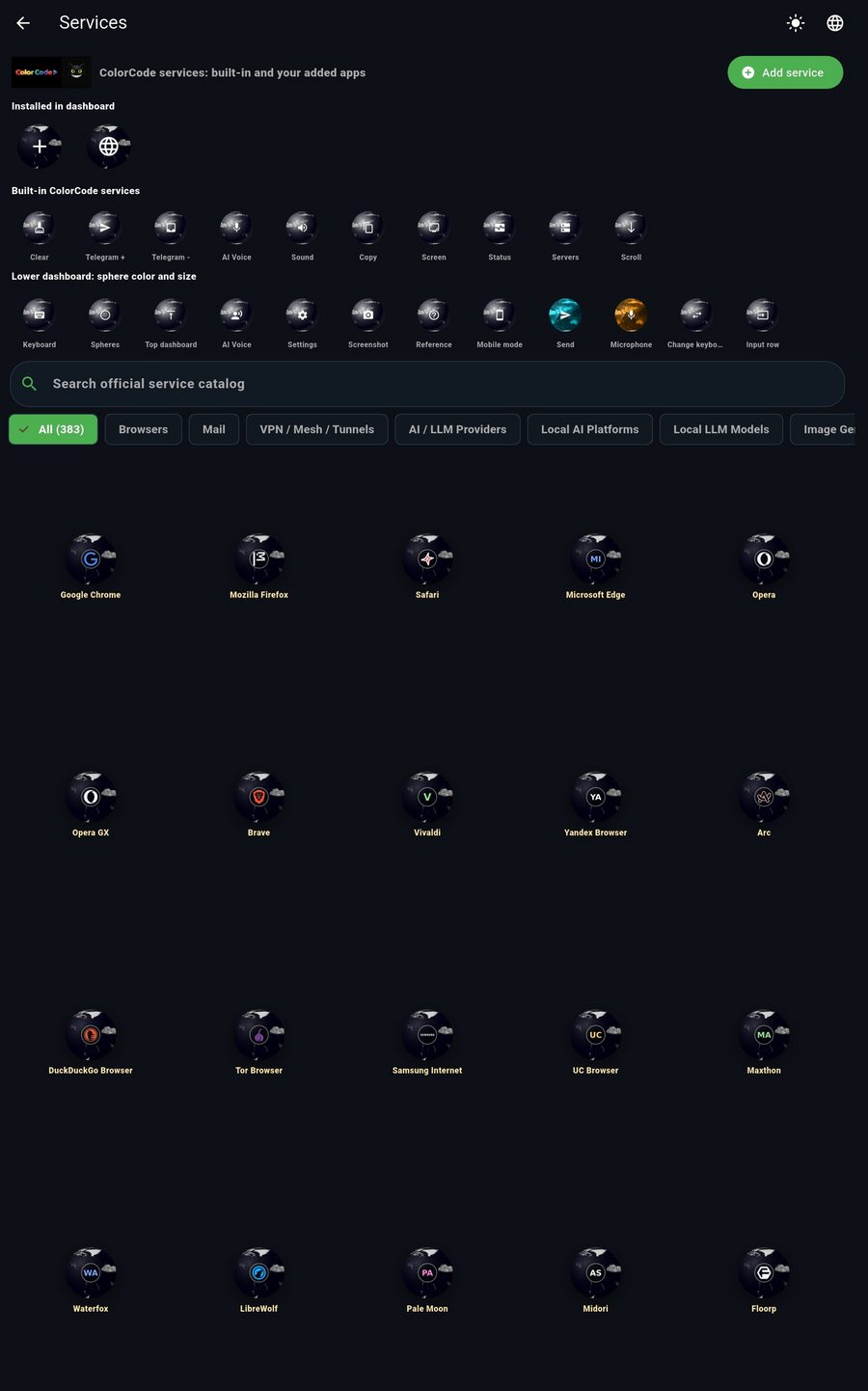This screenshot has width=868, height=1391.
Task: Select the Screenshot sphere
Action: point(367,314)
